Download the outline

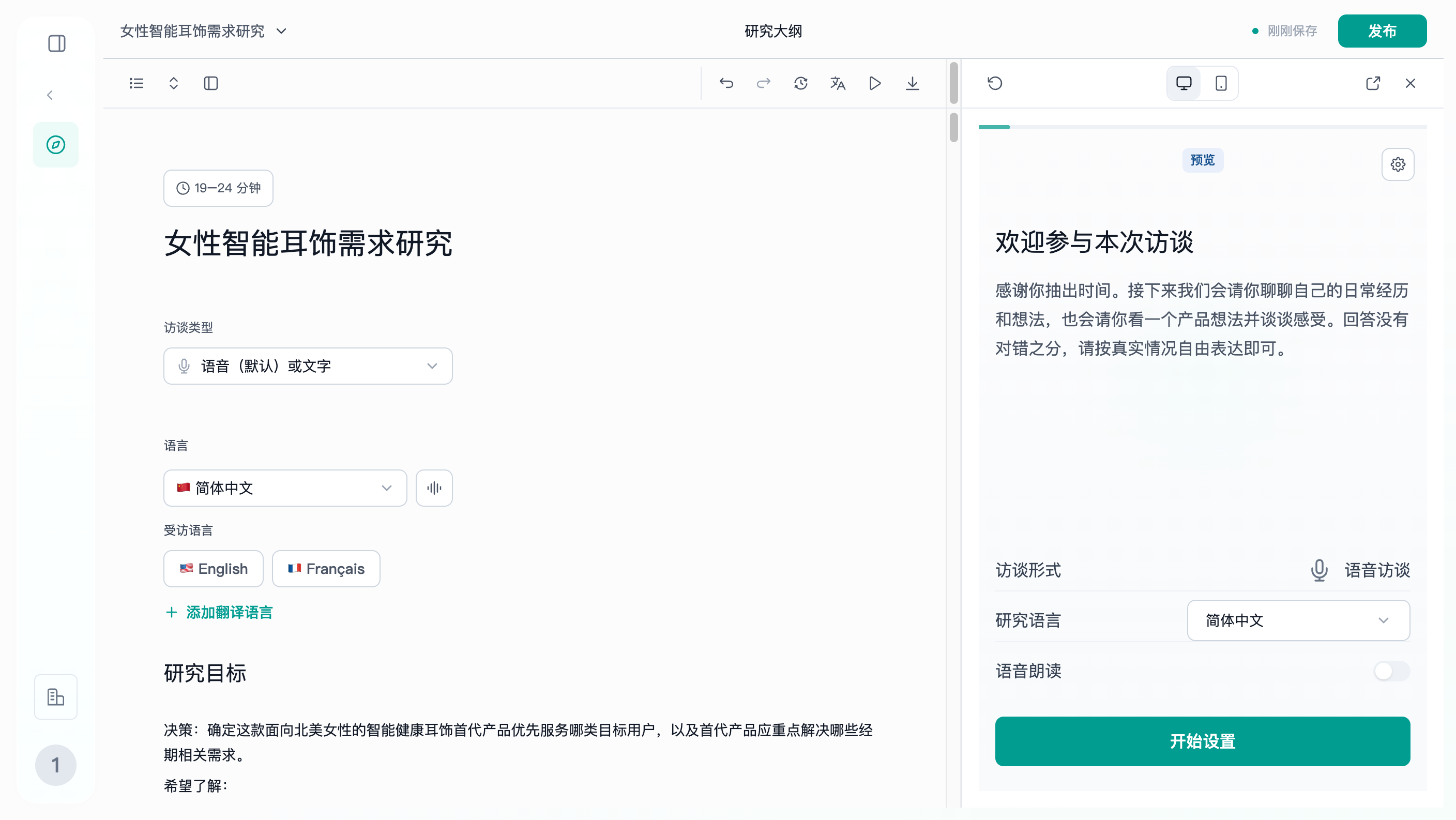pyautogui.click(x=912, y=84)
